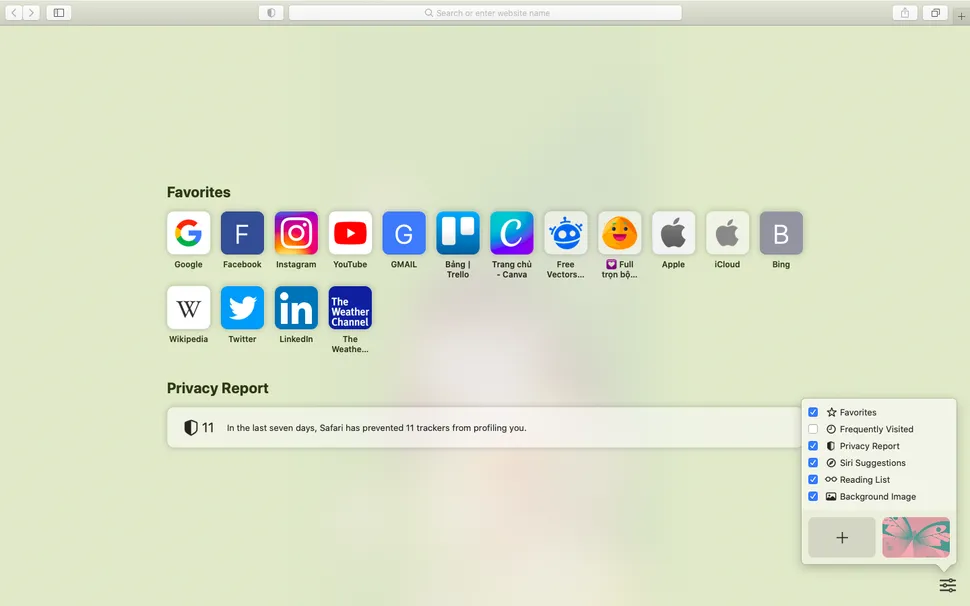970x606 pixels.
Task: Open the Twitter favorite icon
Action: pyautogui.click(x=242, y=308)
